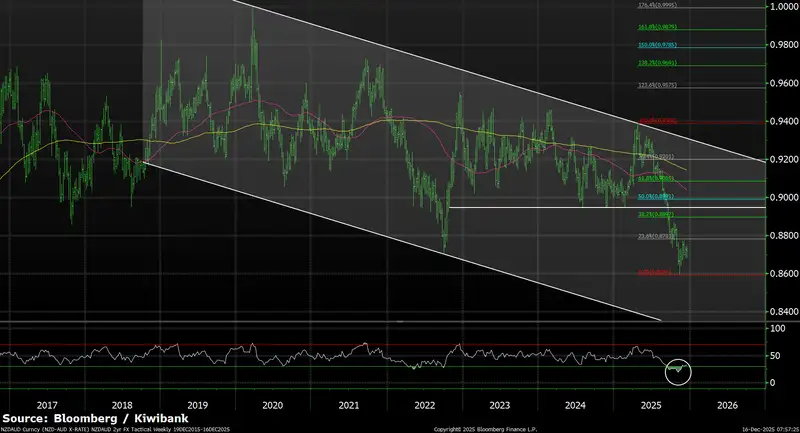Click the 2026 year label on time axis
800x433 pixels.
pyautogui.click(x=726, y=405)
